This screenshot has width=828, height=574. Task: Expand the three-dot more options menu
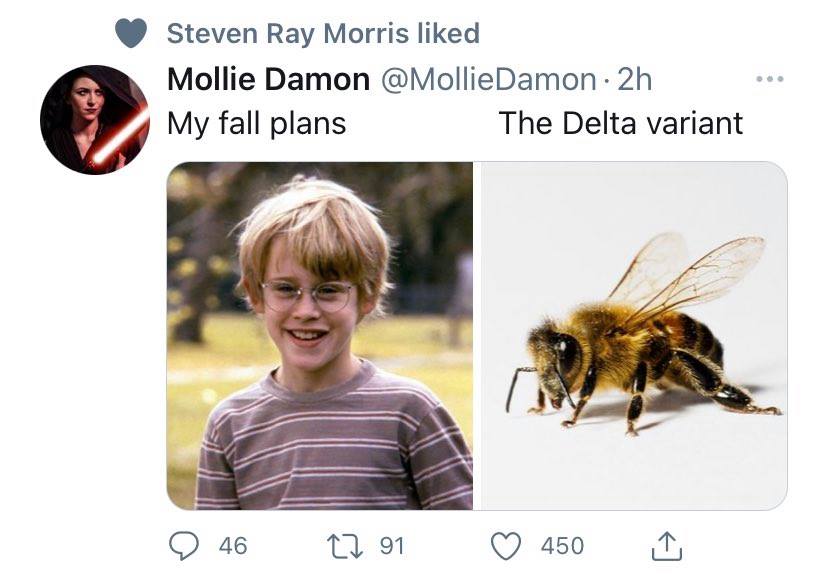[769, 79]
